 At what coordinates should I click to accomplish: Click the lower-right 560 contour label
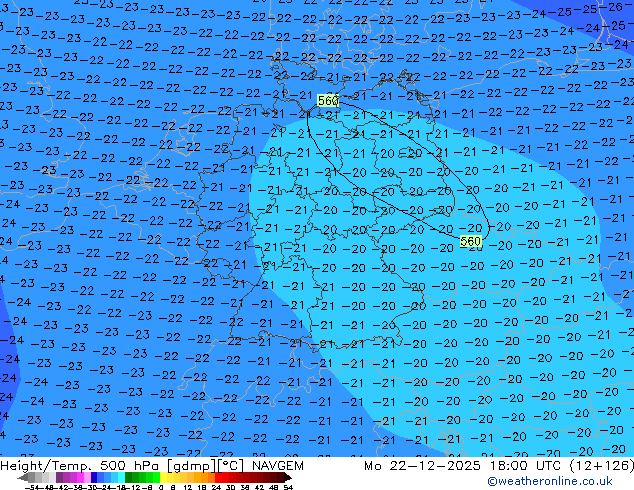[471, 242]
